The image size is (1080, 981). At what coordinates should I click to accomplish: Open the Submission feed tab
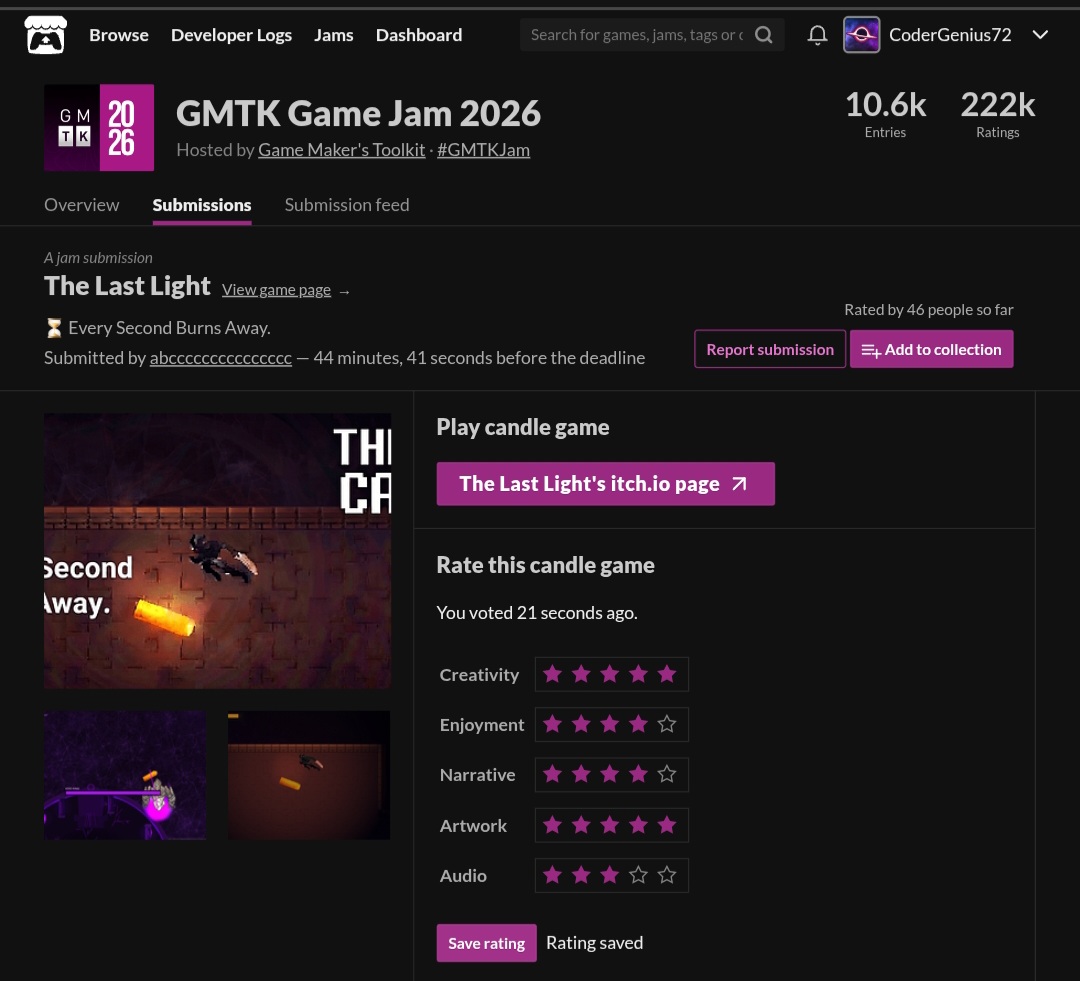coord(347,205)
